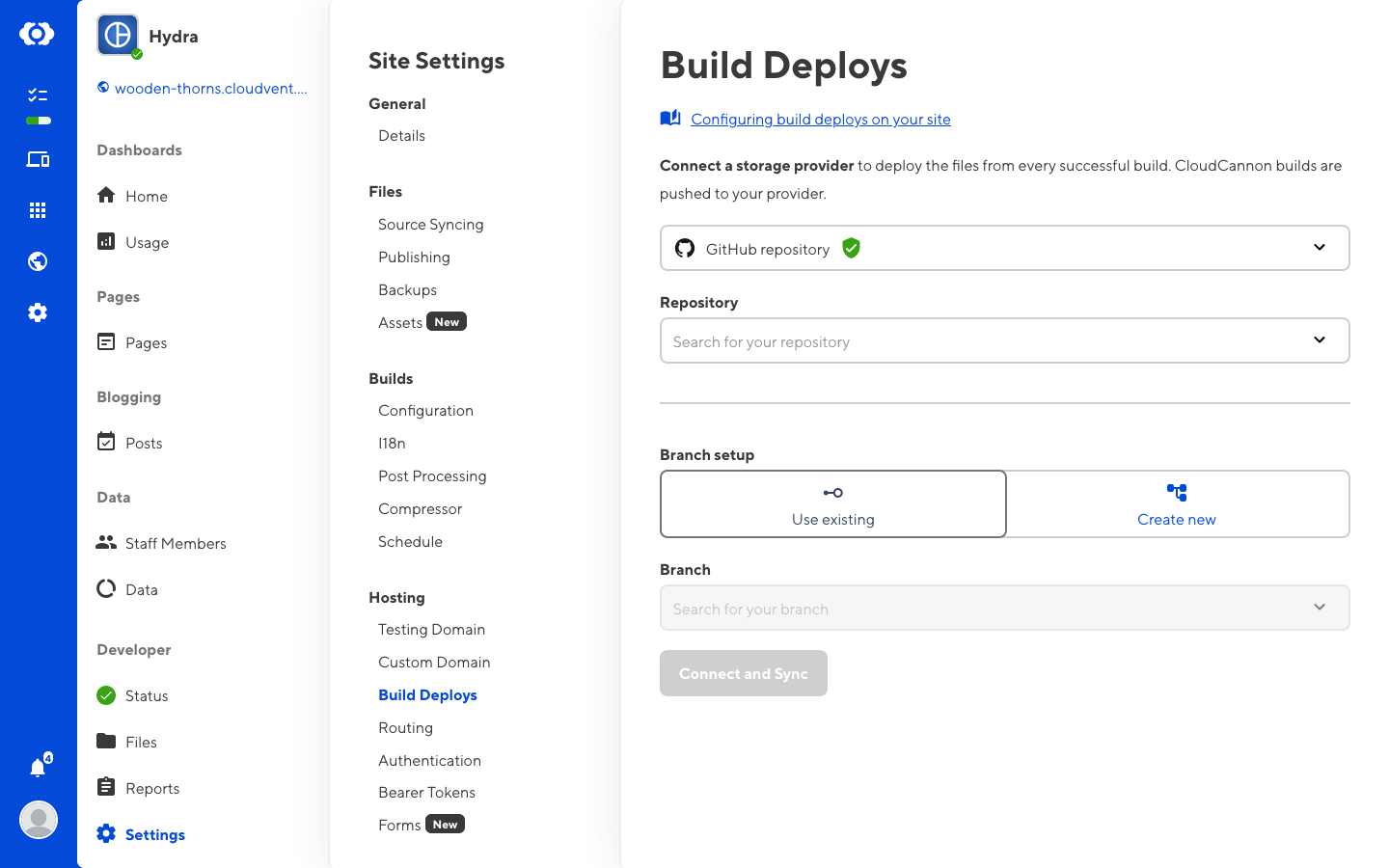
Task: Expand the GitHub repository provider dropdown
Action: [x=1005, y=248]
